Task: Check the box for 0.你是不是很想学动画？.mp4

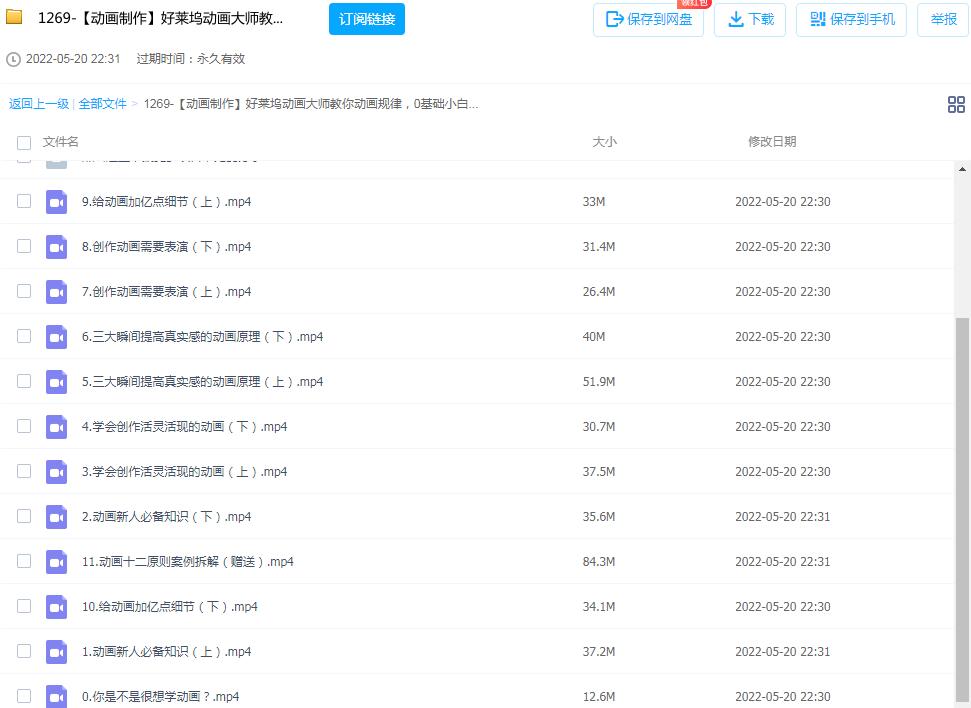Action: 24,696
